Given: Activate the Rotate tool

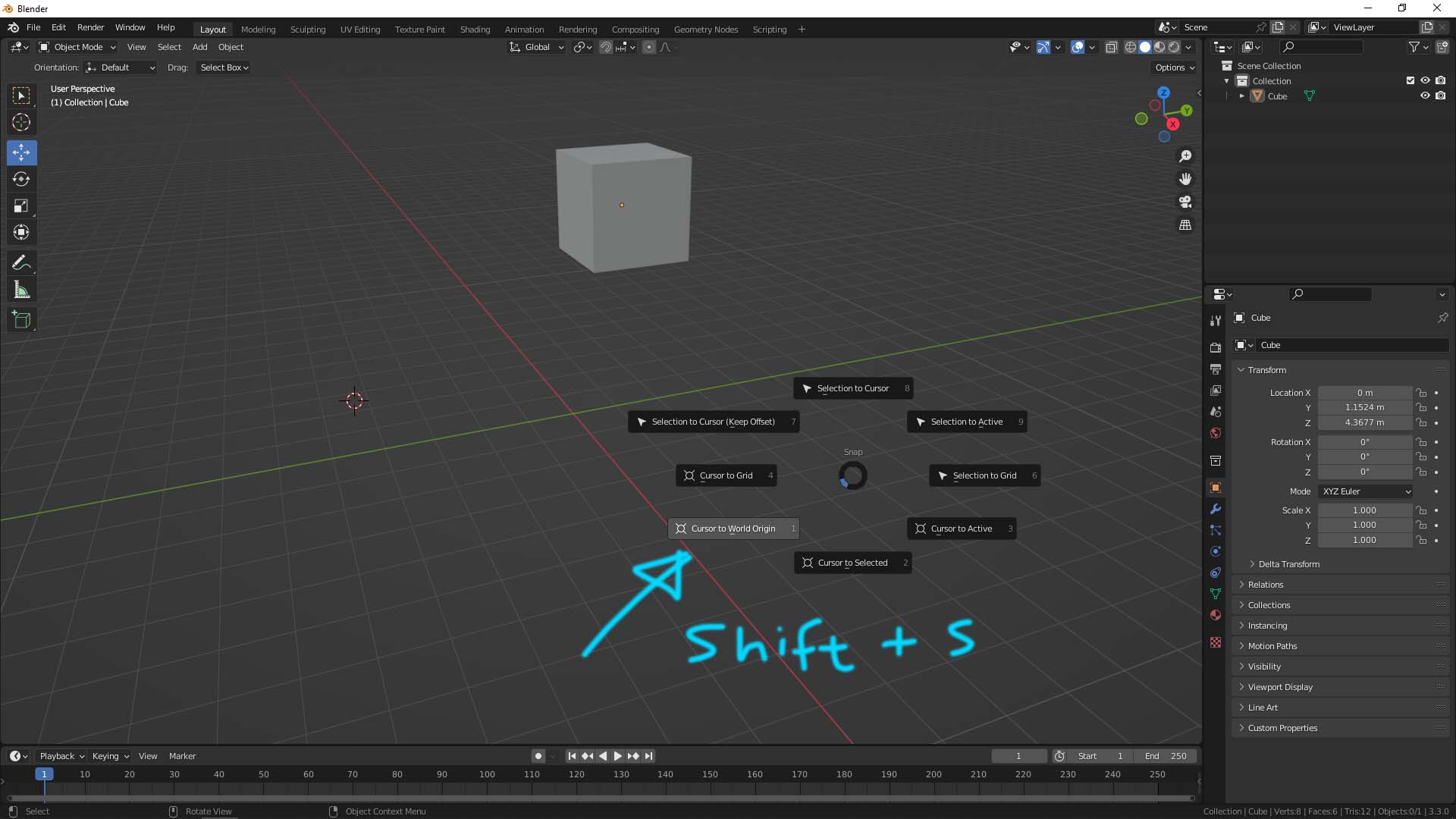Looking at the screenshot, I should click(21, 179).
